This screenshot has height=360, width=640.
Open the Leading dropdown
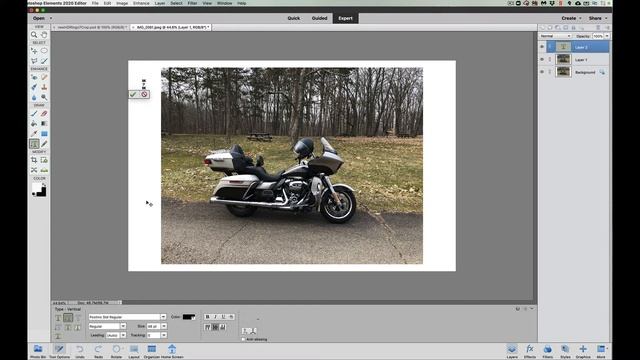point(123,335)
